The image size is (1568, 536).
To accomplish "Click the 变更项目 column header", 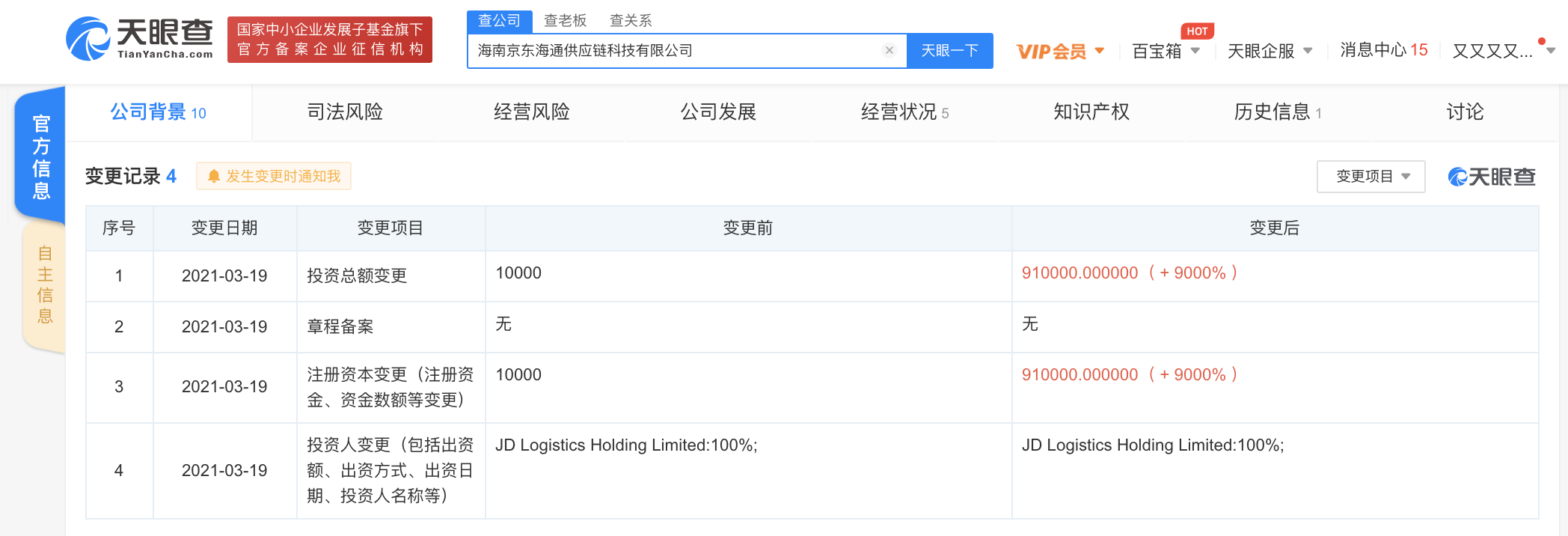I will [391, 228].
